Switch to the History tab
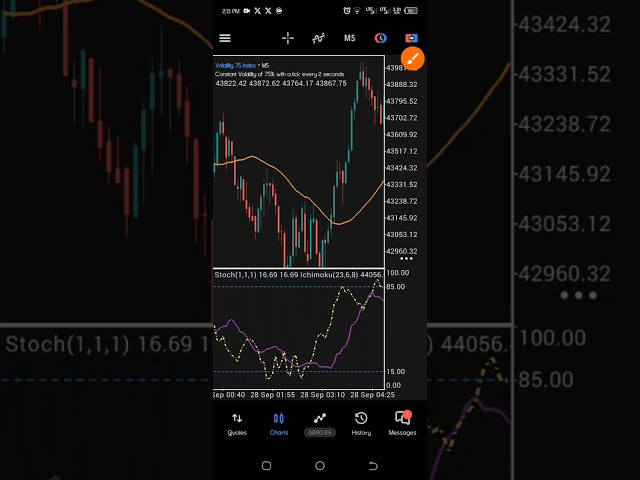Viewport: 640px width, 480px height. click(x=361, y=424)
